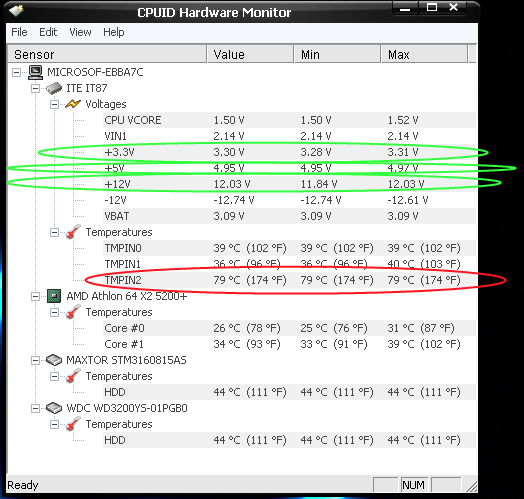Click the ITE IT87 chip icon

(x=54, y=88)
